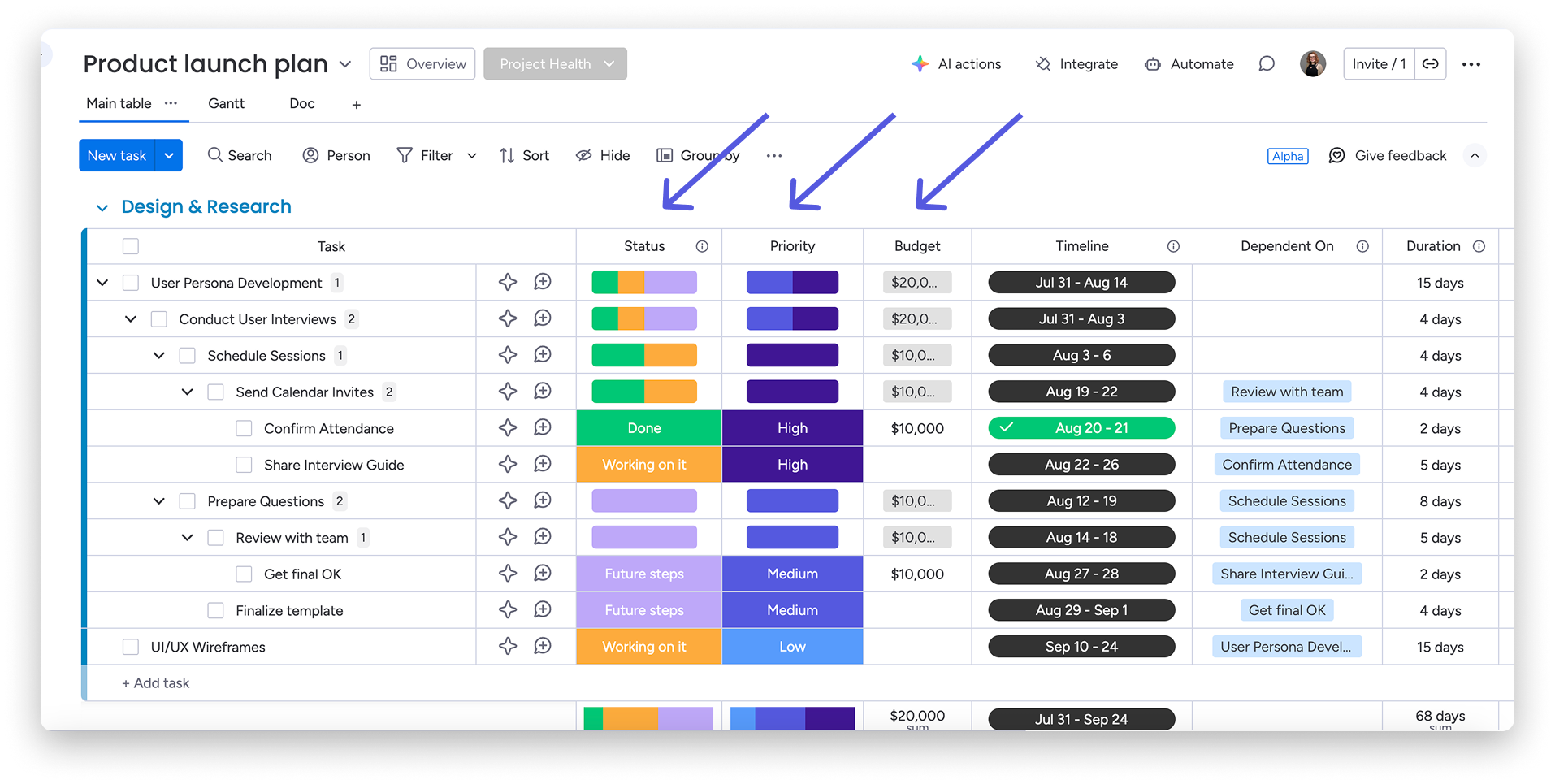Tick the Get final OK checkbox

(x=244, y=574)
